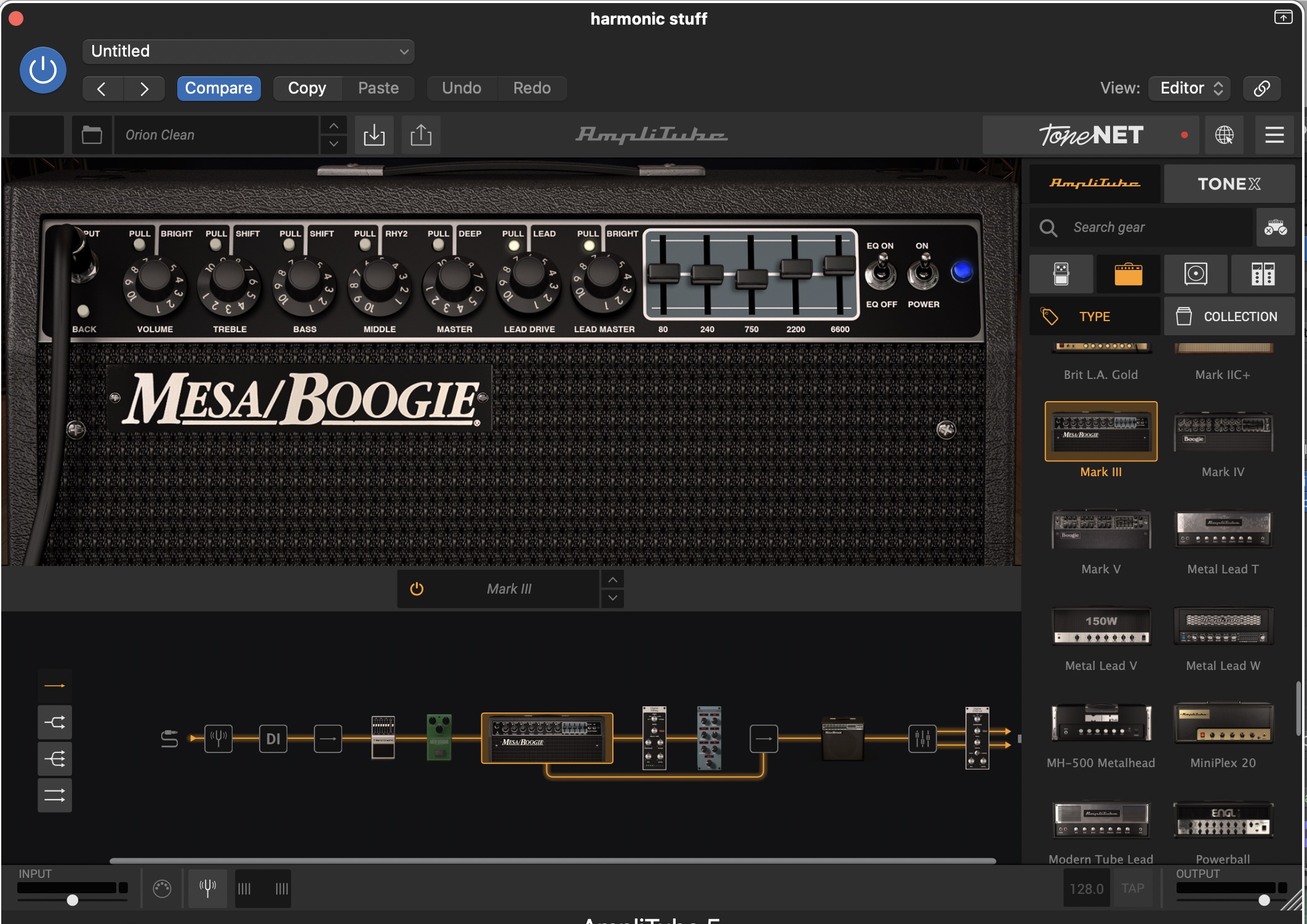Click the Copy button
This screenshot has width=1307, height=924.
pyautogui.click(x=306, y=88)
